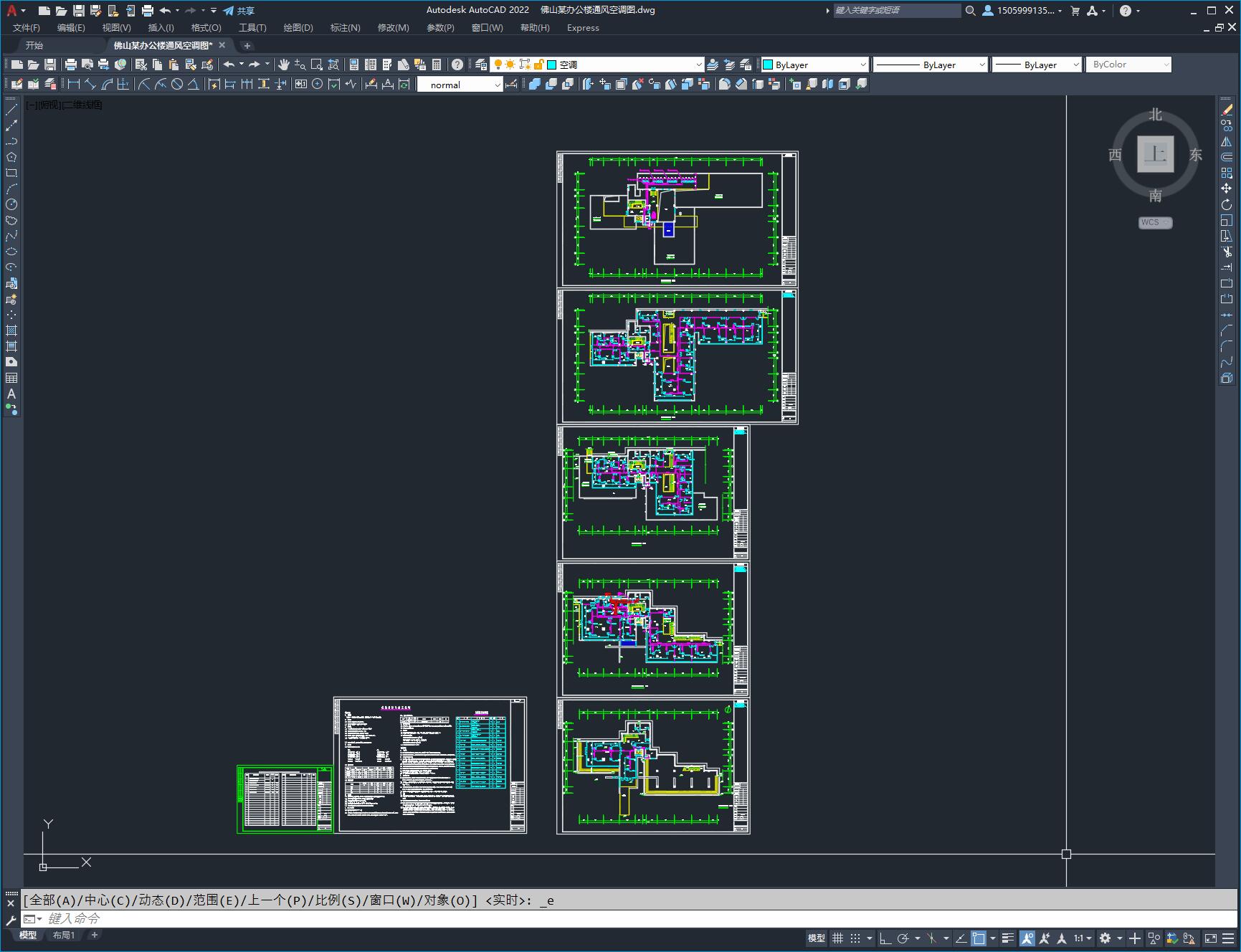The image size is (1241, 952).
Task: Toggle ortho mode in status bar
Action: [885, 938]
